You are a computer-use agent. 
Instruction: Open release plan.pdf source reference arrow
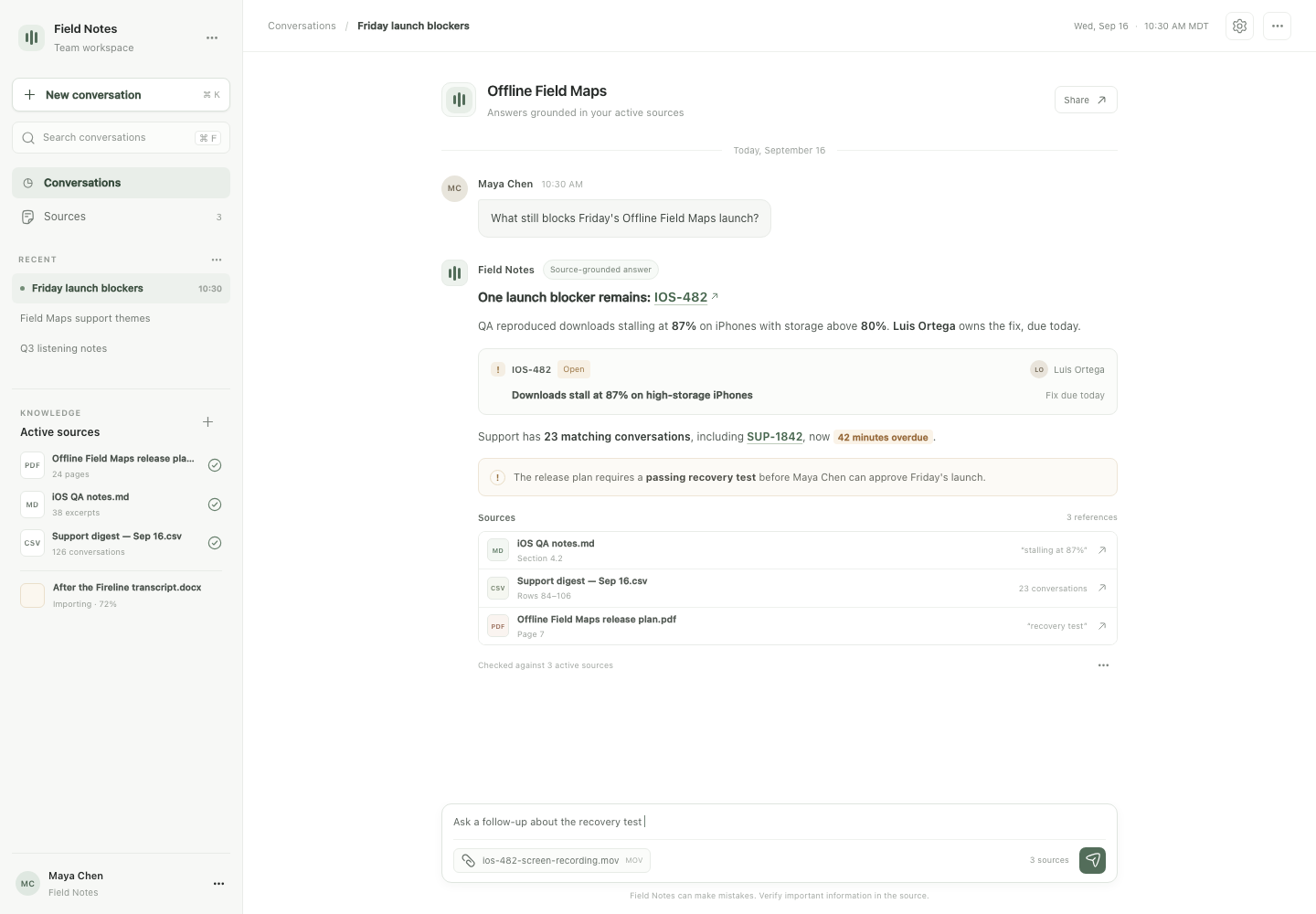[1102, 626]
